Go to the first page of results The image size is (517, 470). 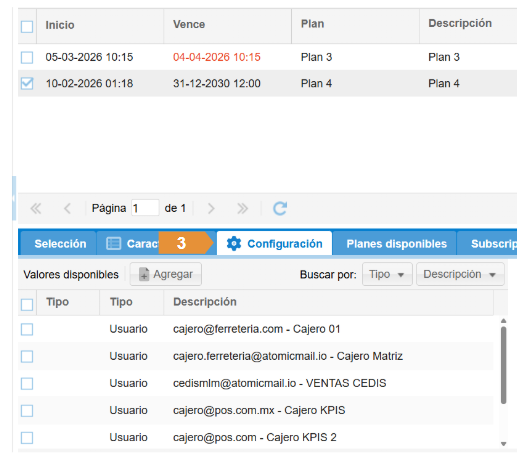(36, 209)
